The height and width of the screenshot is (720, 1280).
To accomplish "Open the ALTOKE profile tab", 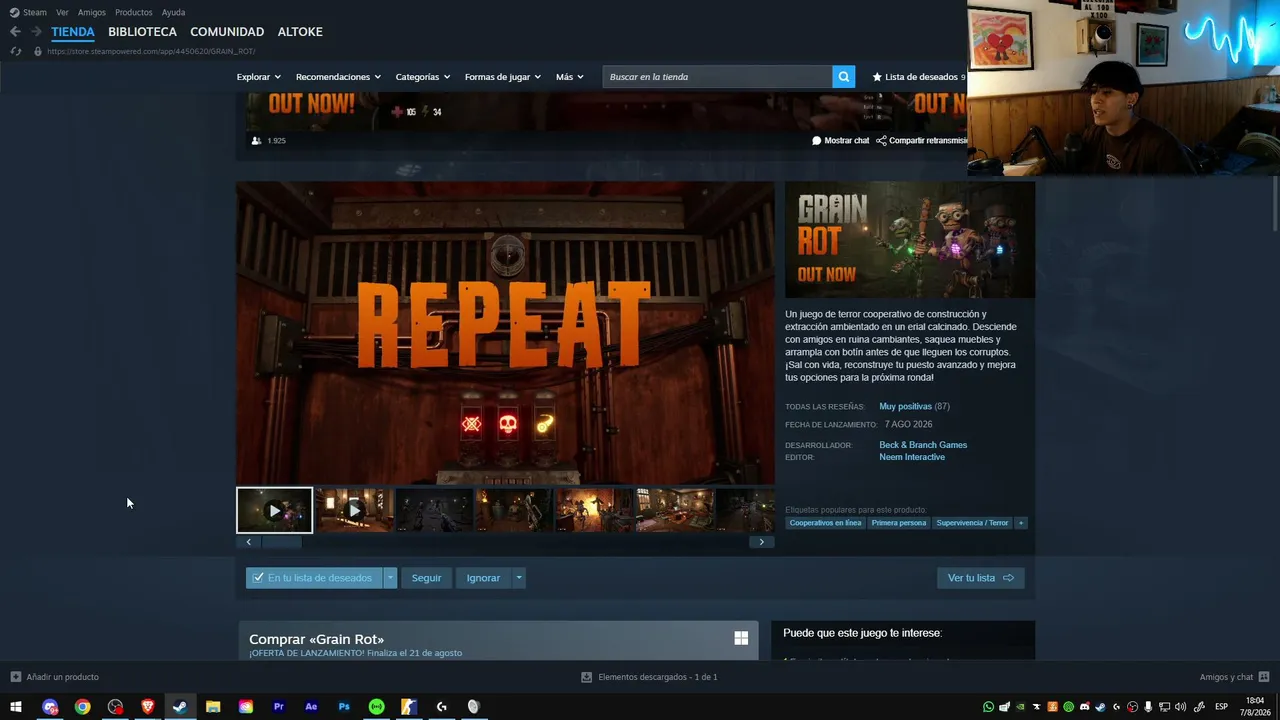I will click(x=300, y=32).
